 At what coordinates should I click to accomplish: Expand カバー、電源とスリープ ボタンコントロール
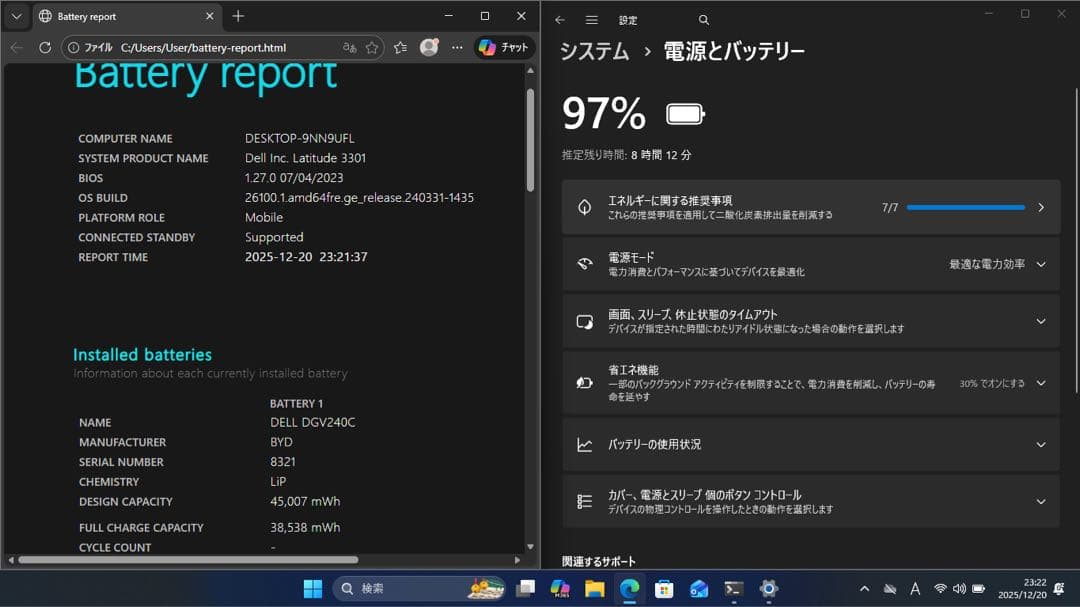[1042, 501]
